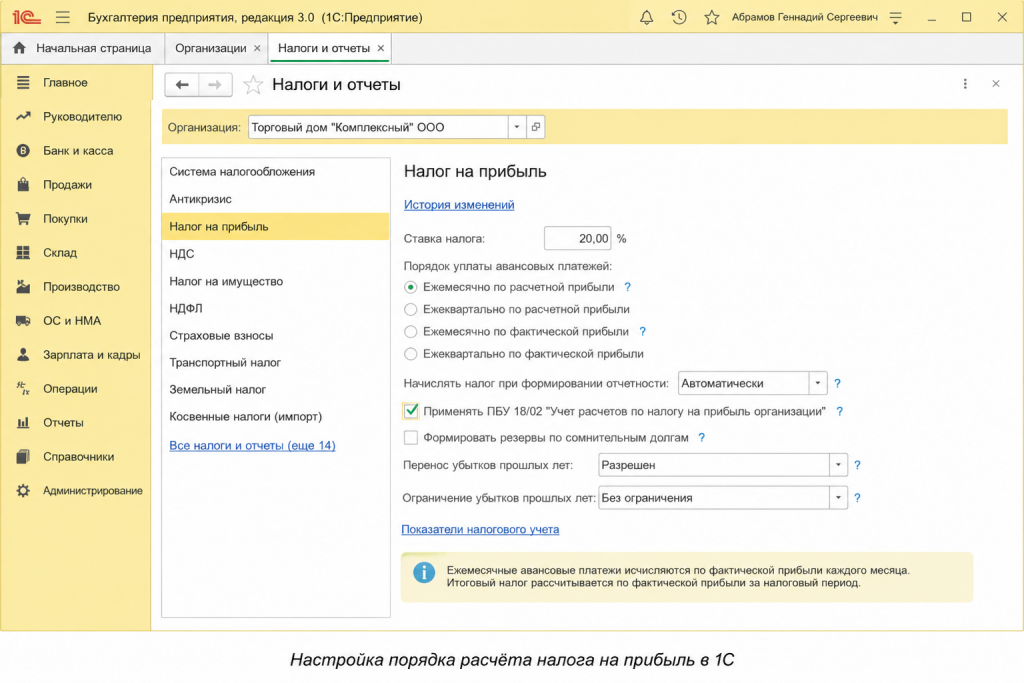Enable Формировать резервы по сомнительным долгам
The image size is (1024, 683).
click(411, 437)
